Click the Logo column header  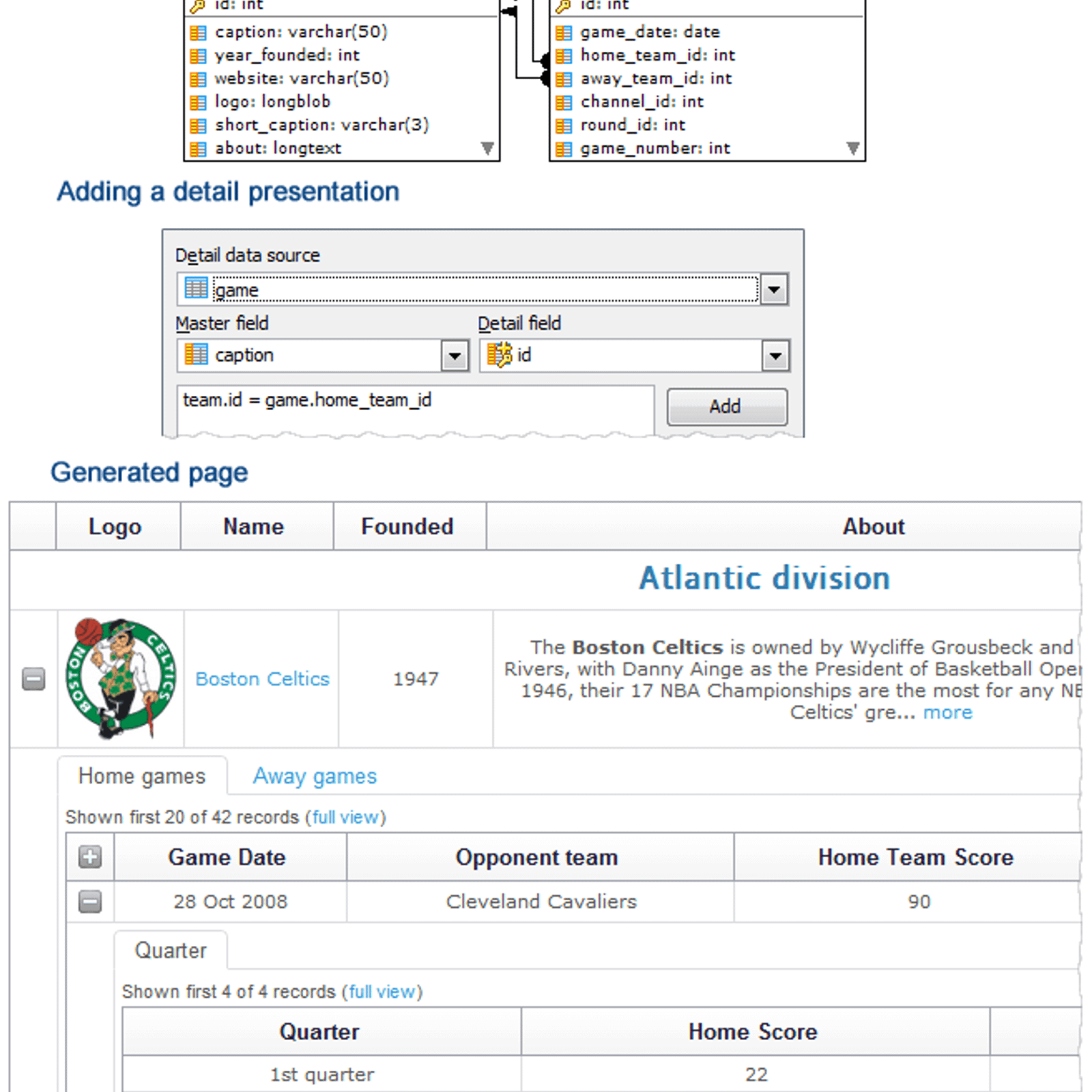pos(118,526)
